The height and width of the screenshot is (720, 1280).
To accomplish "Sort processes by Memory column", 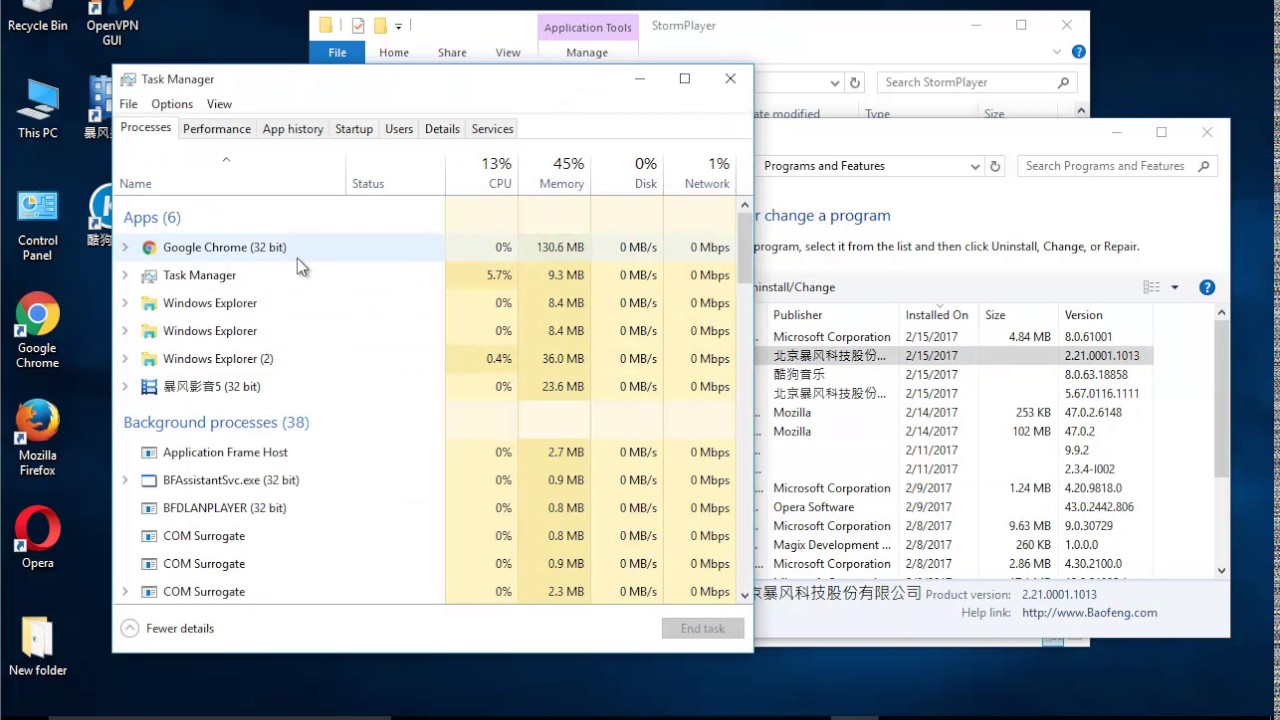I will point(554,173).
